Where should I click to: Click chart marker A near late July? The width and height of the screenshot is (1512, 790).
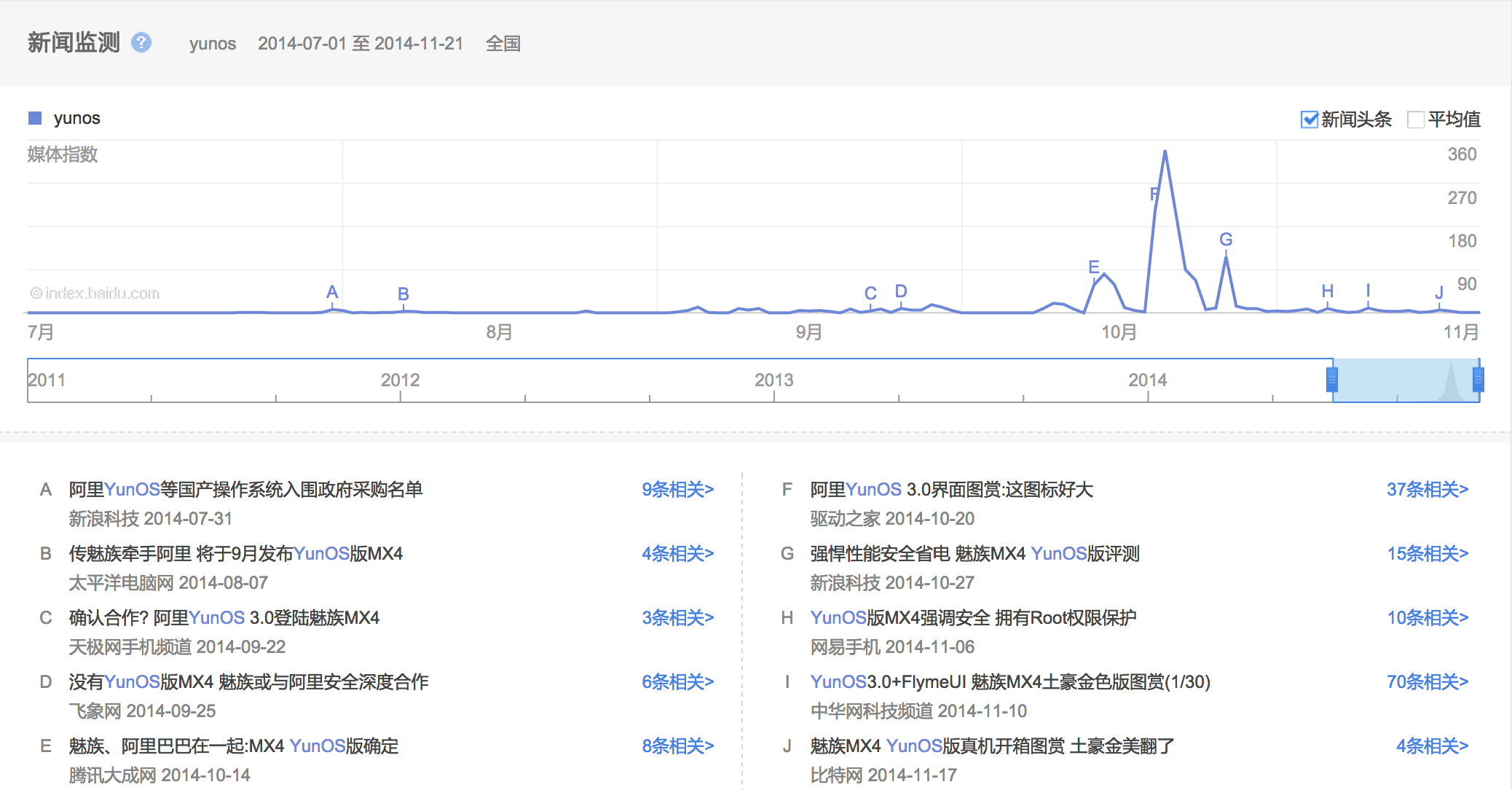pos(332,292)
